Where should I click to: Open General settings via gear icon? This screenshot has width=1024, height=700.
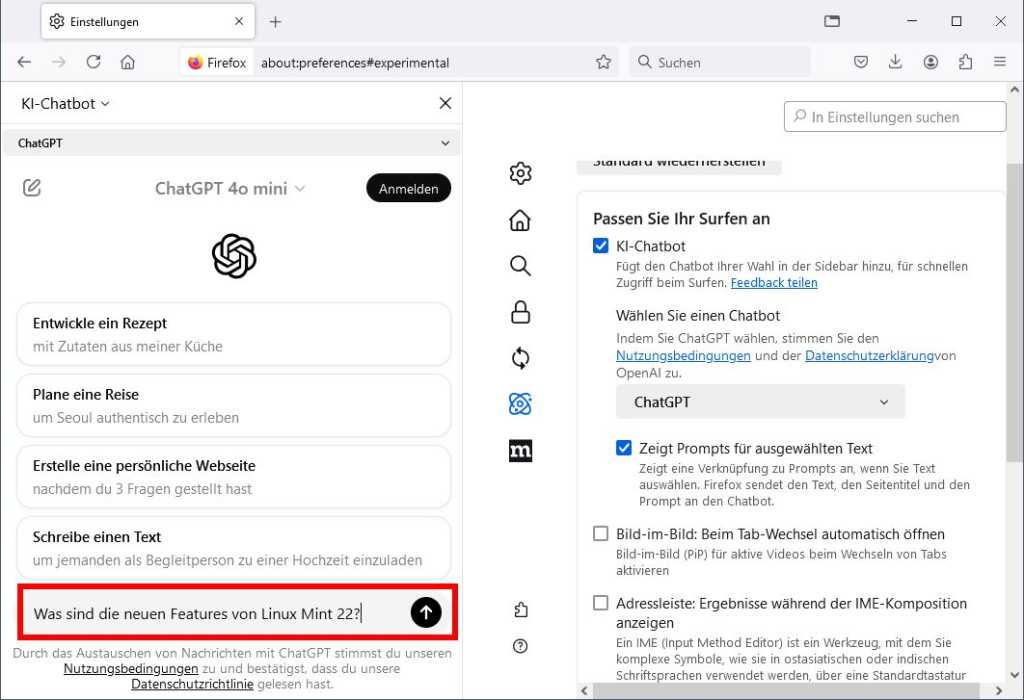pyautogui.click(x=520, y=173)
